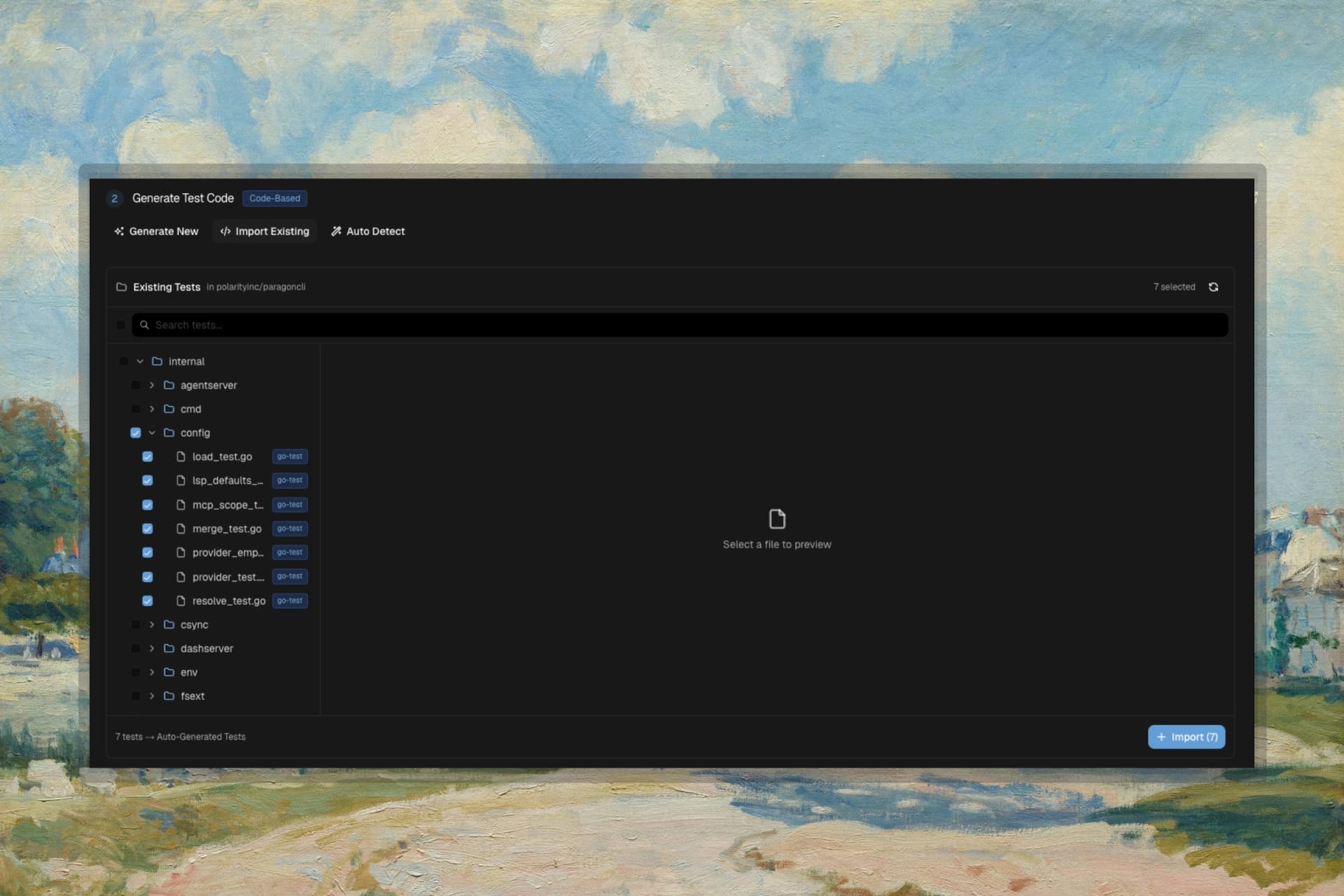The width and height of the screenshot is (1344, 896).
Task: Expand the csync folder
Action: 152,624
